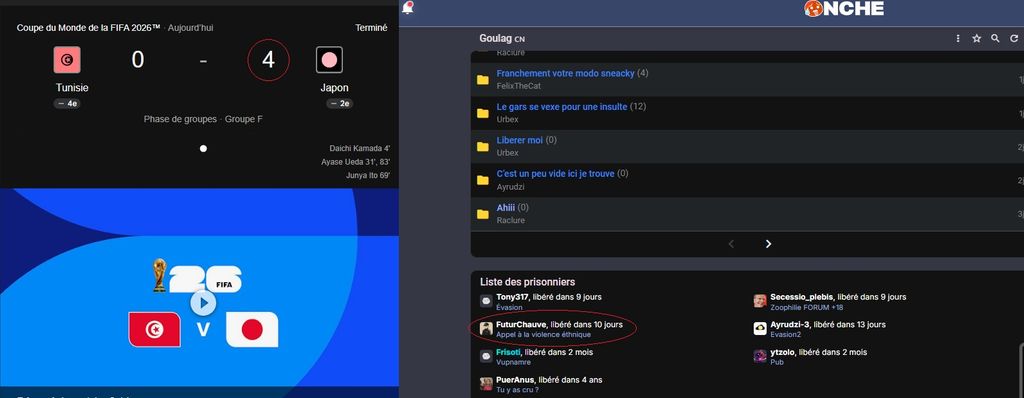Open FuturChauve's profile in prisoner list
Screen dimensions: 1024x398
point(520,324)
